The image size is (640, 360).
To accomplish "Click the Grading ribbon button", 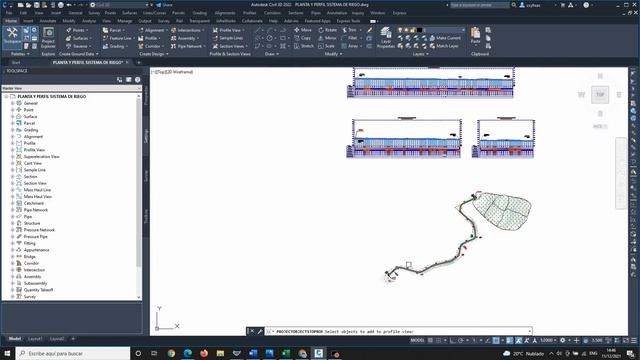I will click(x=115, y=46).
